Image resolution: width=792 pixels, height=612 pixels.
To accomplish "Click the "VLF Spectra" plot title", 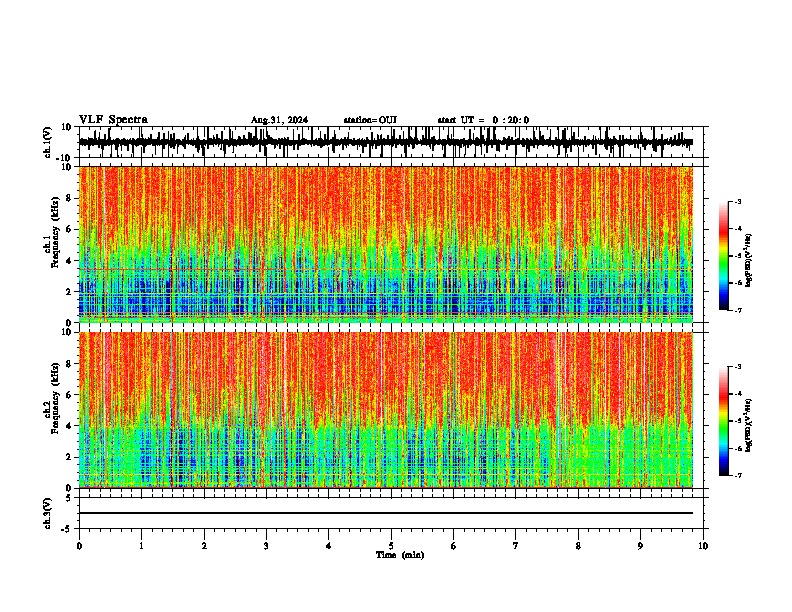I will (x=113, y=120).
